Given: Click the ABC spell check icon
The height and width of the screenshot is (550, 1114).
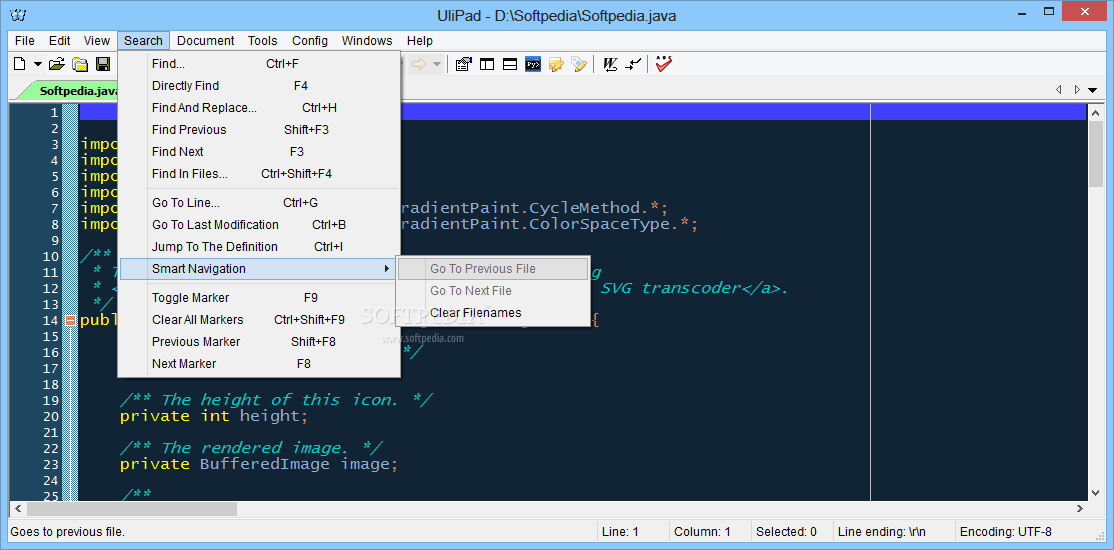Looking at the screenshot, I should 664,64.
